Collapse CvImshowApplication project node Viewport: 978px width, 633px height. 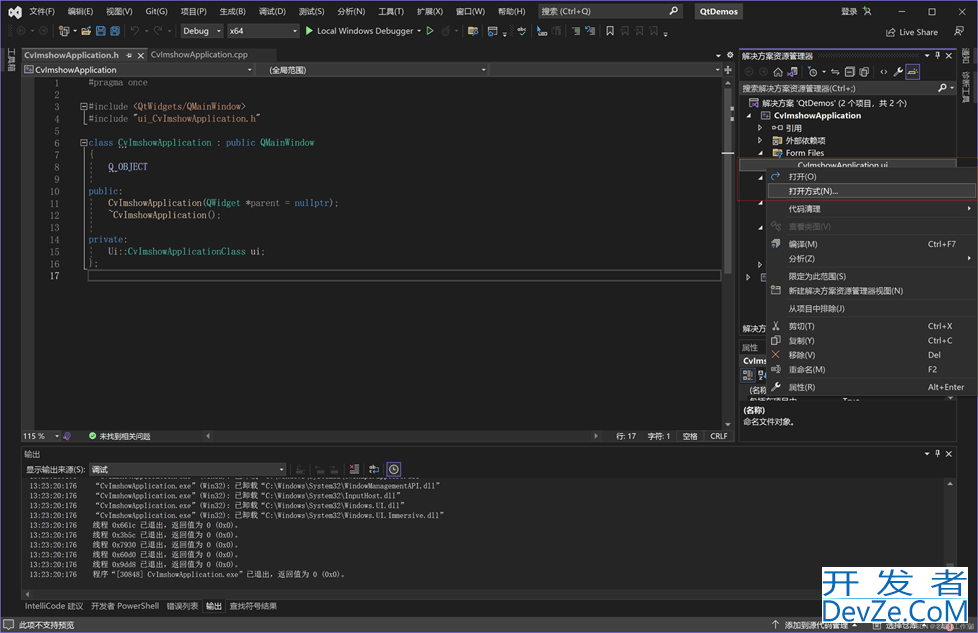click(749, 115)
